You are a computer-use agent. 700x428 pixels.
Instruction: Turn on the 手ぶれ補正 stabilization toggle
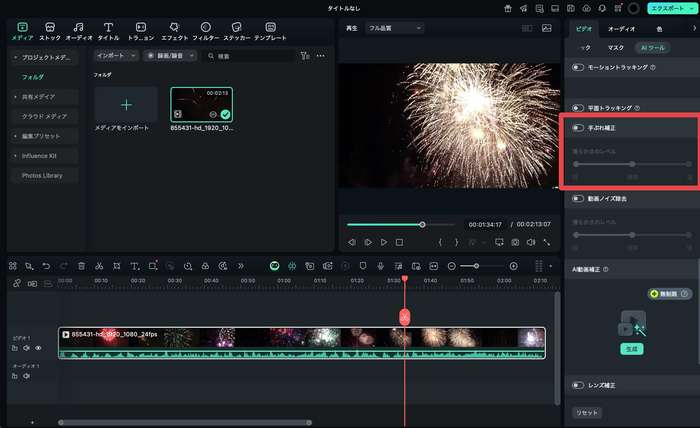point(578,128)
